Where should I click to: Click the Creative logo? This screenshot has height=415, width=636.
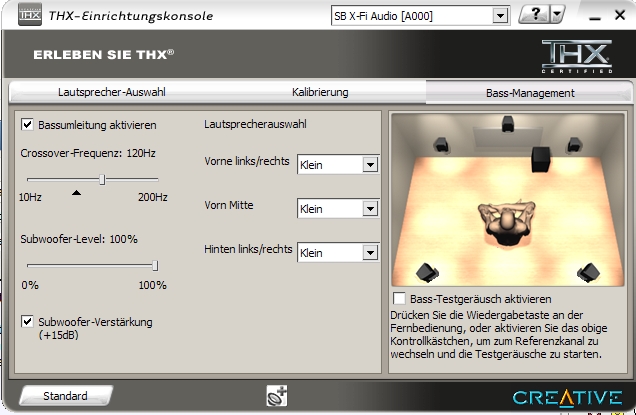tap(567, 398)
